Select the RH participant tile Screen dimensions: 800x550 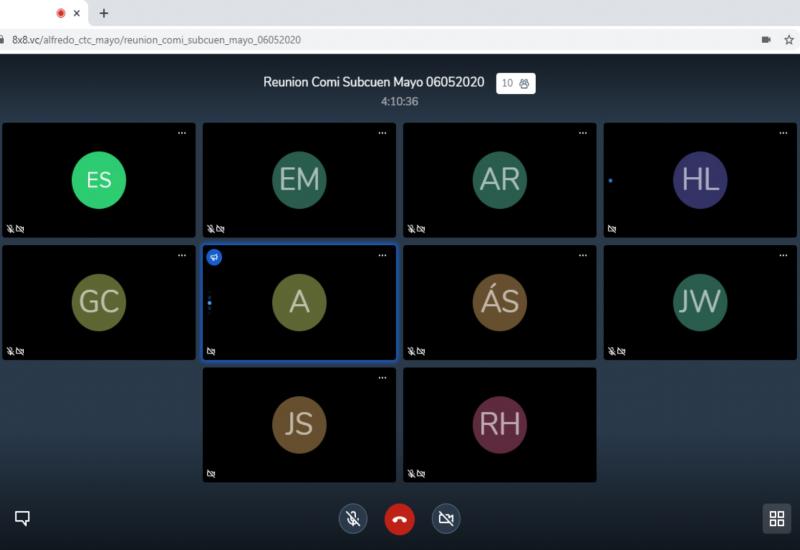click(x=499, y=424)
